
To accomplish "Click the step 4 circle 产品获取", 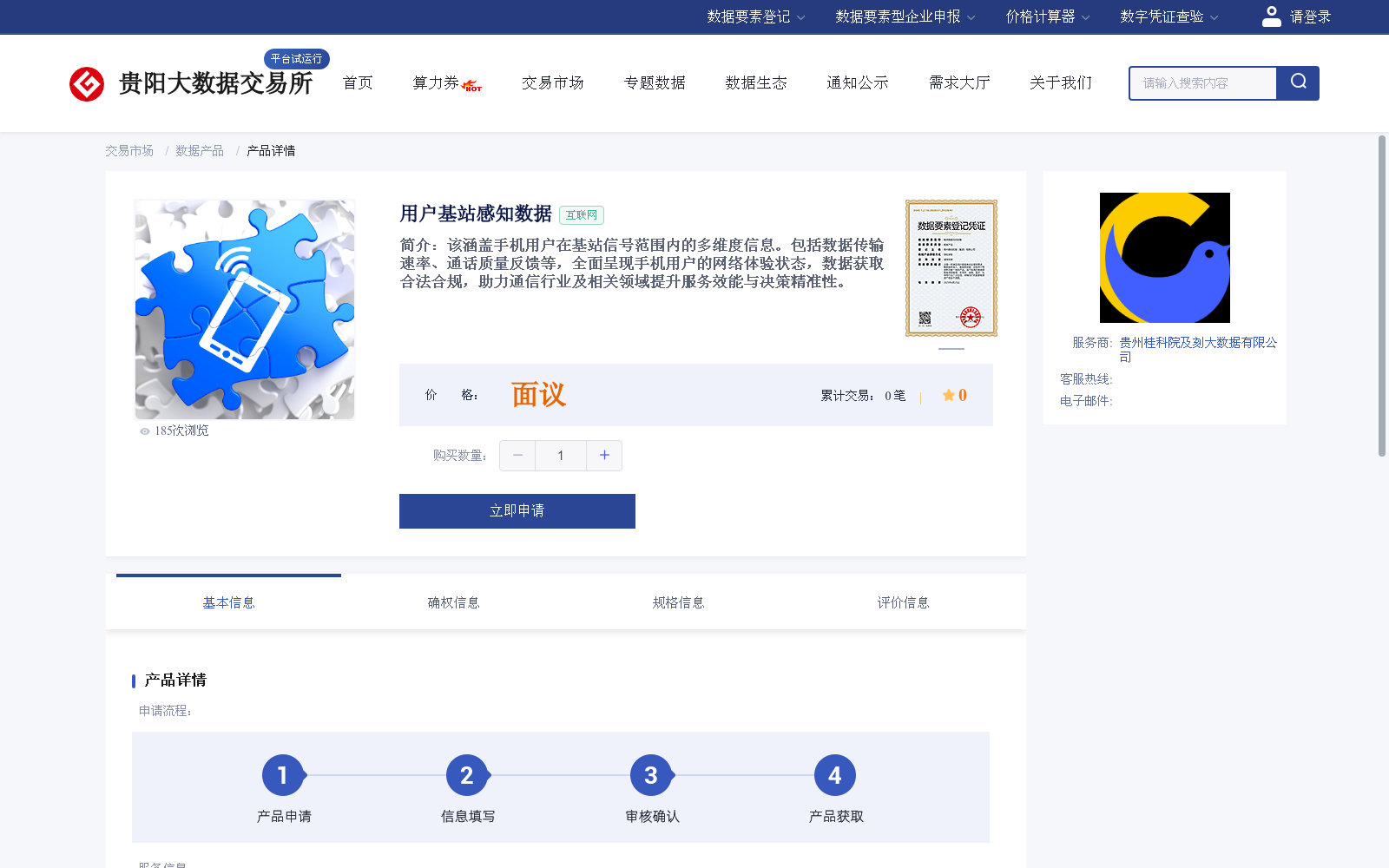I will (835, 775).
